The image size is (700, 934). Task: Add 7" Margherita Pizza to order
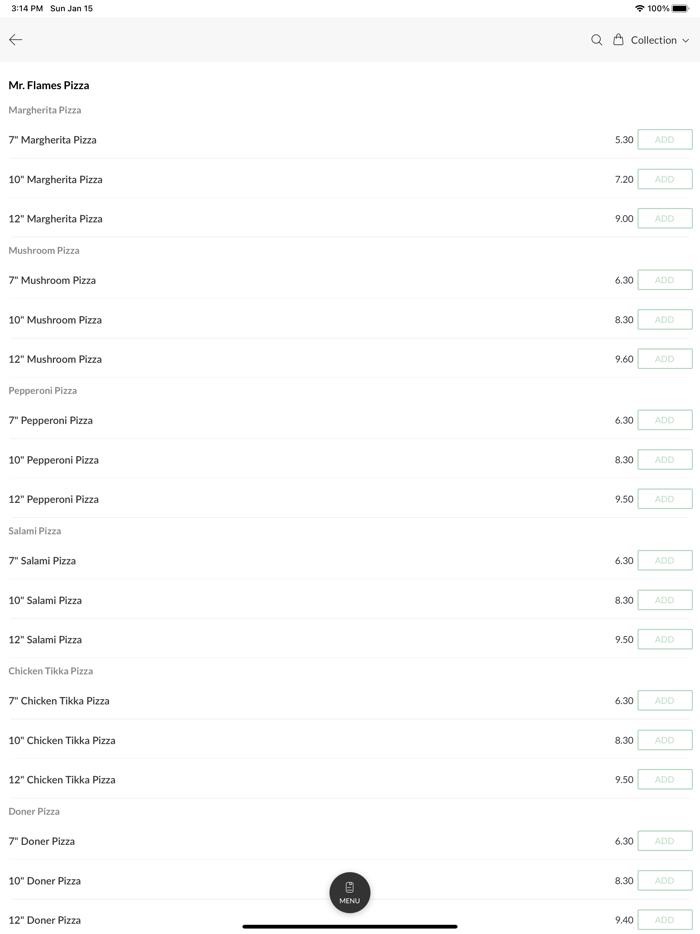click(x=664, y=140)
